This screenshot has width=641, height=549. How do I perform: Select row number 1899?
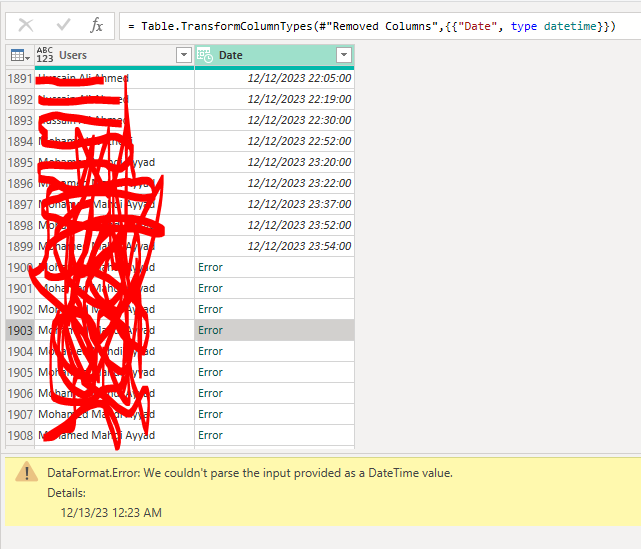(20, 246)
